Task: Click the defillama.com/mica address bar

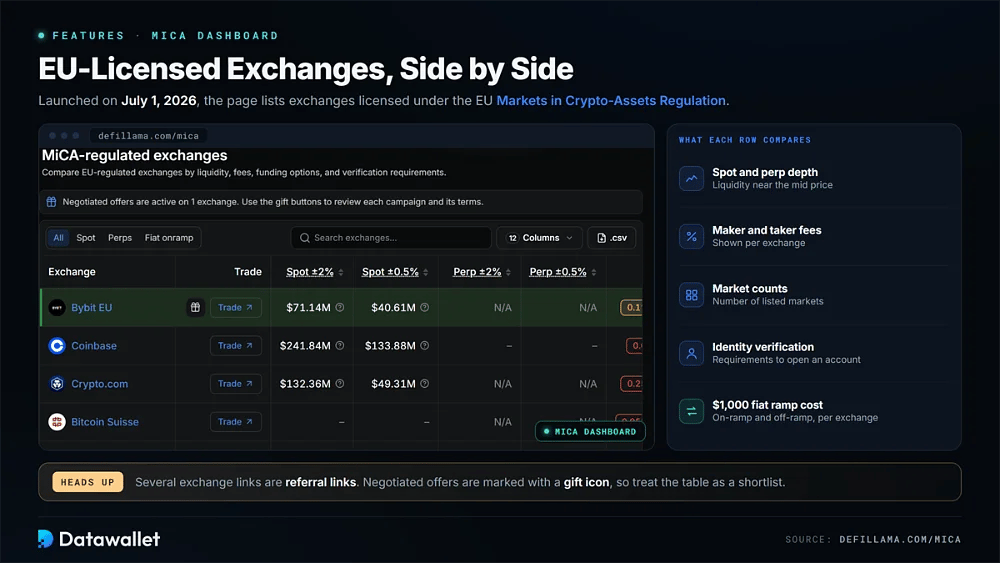Action: click(x=149, y=136)
